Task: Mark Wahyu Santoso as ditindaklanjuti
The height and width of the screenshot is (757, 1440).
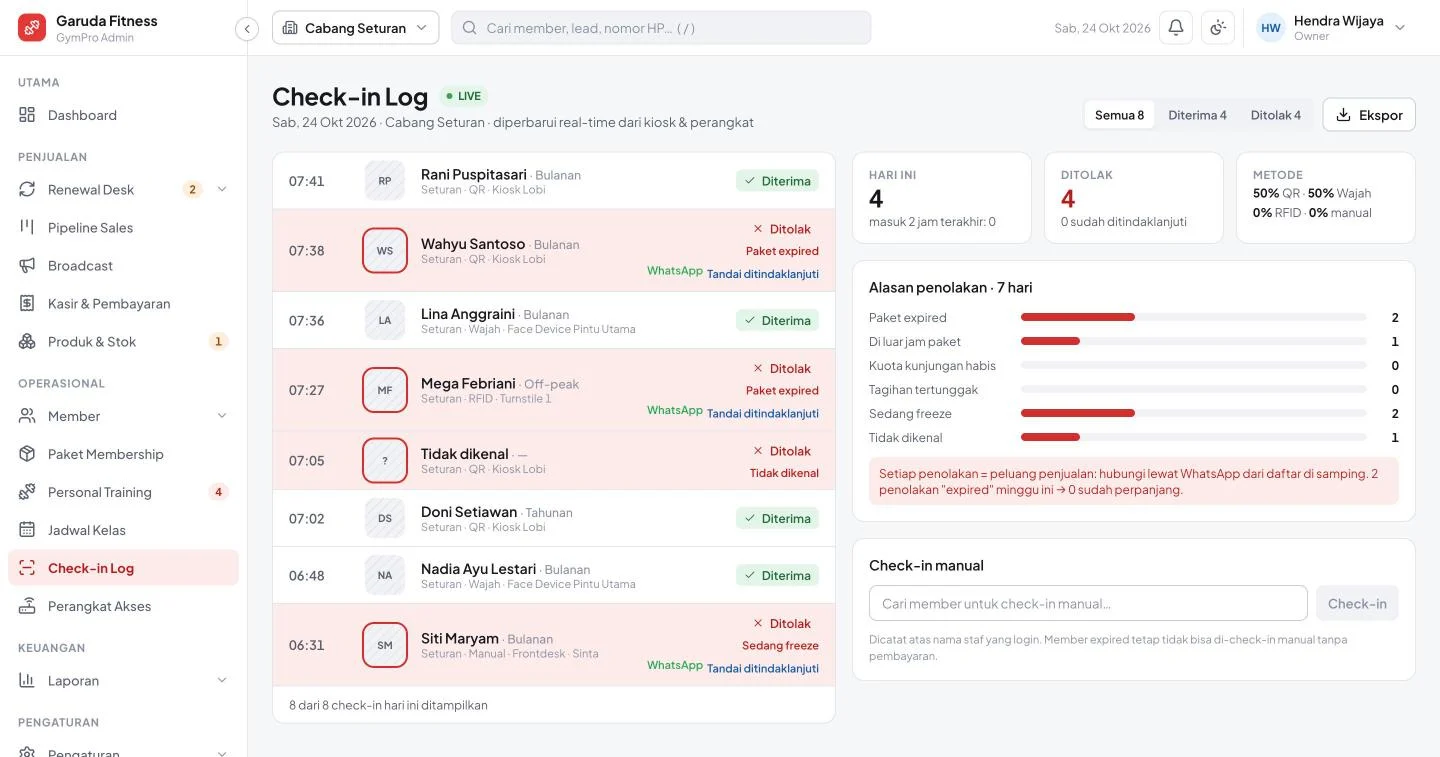Action: [x=763, y=275]
